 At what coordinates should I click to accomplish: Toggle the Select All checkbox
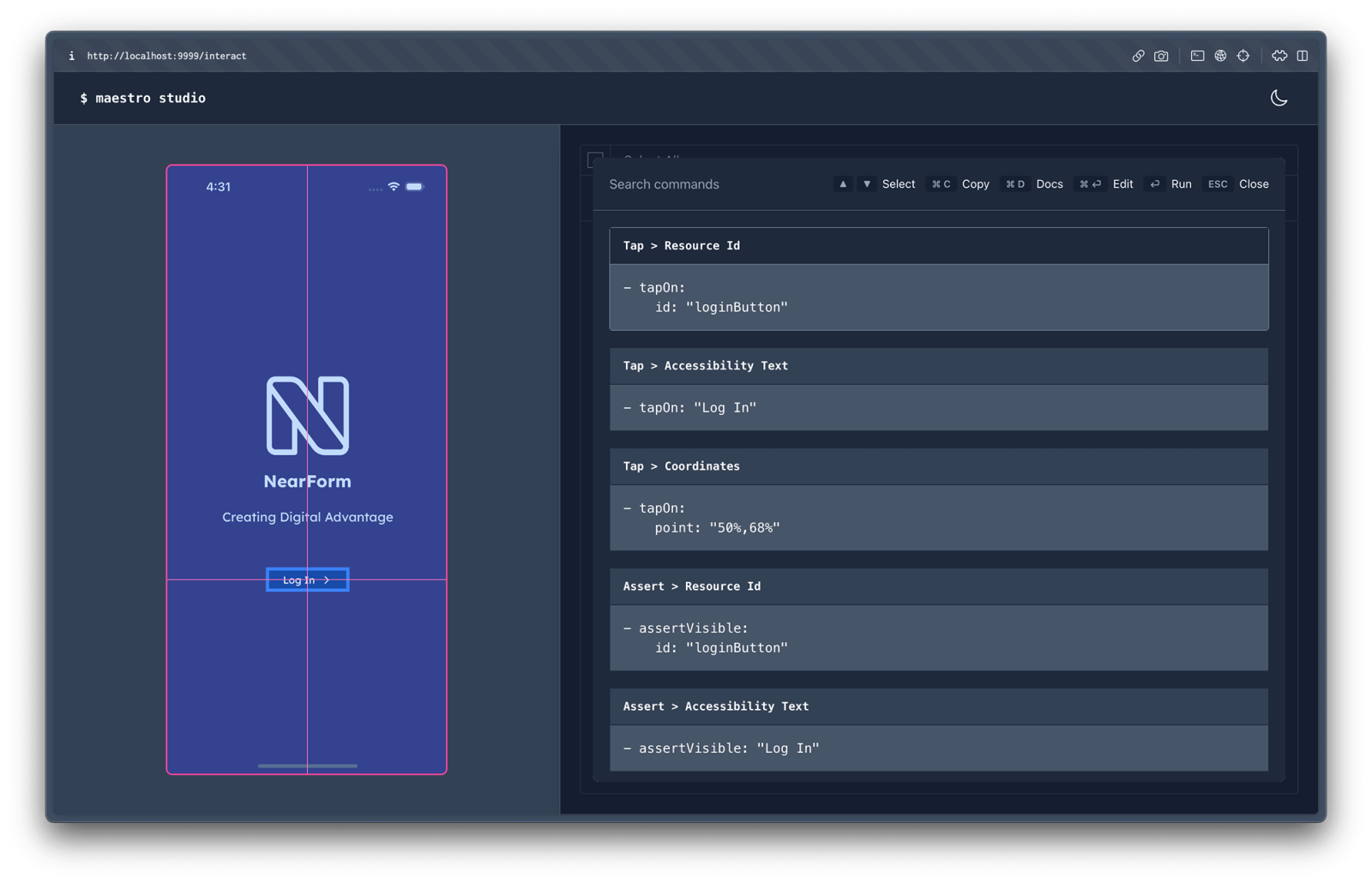[595, 159]
